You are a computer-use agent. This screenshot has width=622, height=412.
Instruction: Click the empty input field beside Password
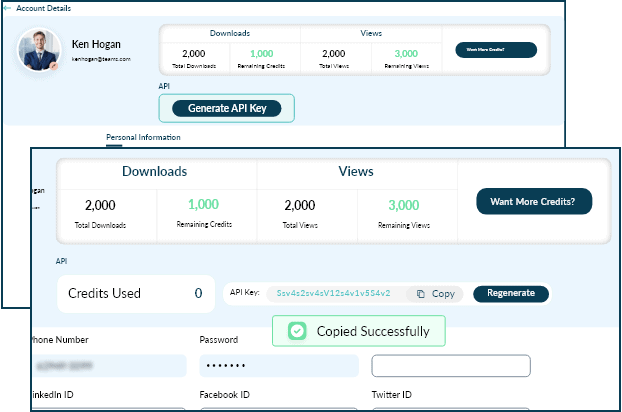[451, 366]
